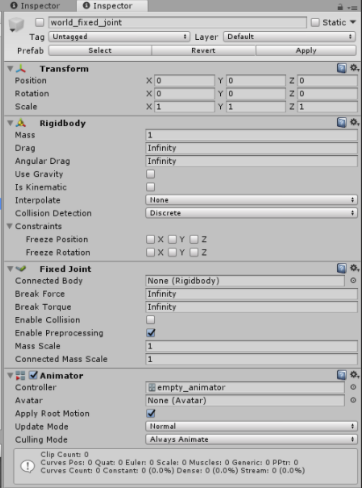Enable the Use Gravity checkbox

point(151,174)
